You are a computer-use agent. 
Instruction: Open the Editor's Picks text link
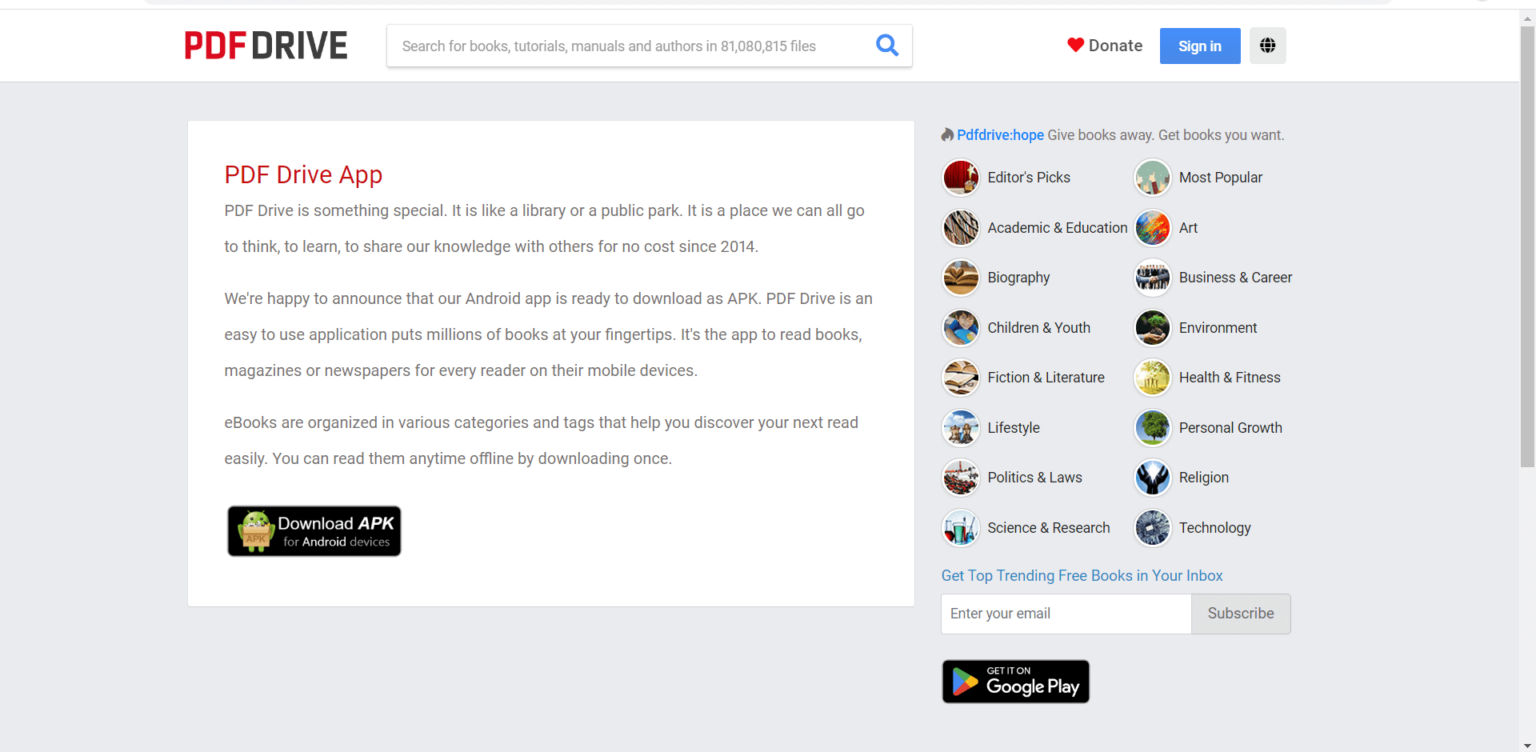point(1029,178)
